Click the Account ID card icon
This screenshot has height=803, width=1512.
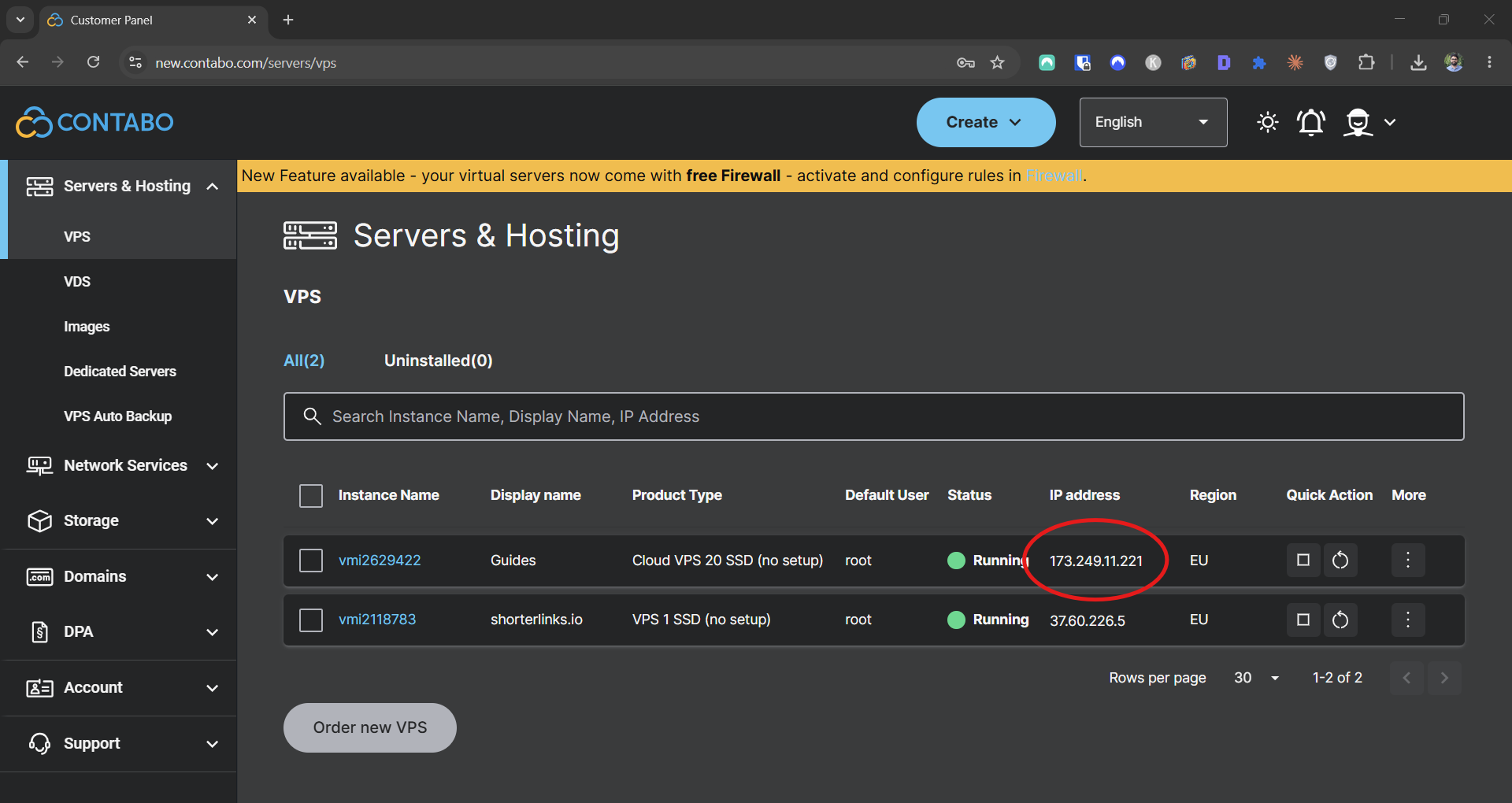pos(39,688)
